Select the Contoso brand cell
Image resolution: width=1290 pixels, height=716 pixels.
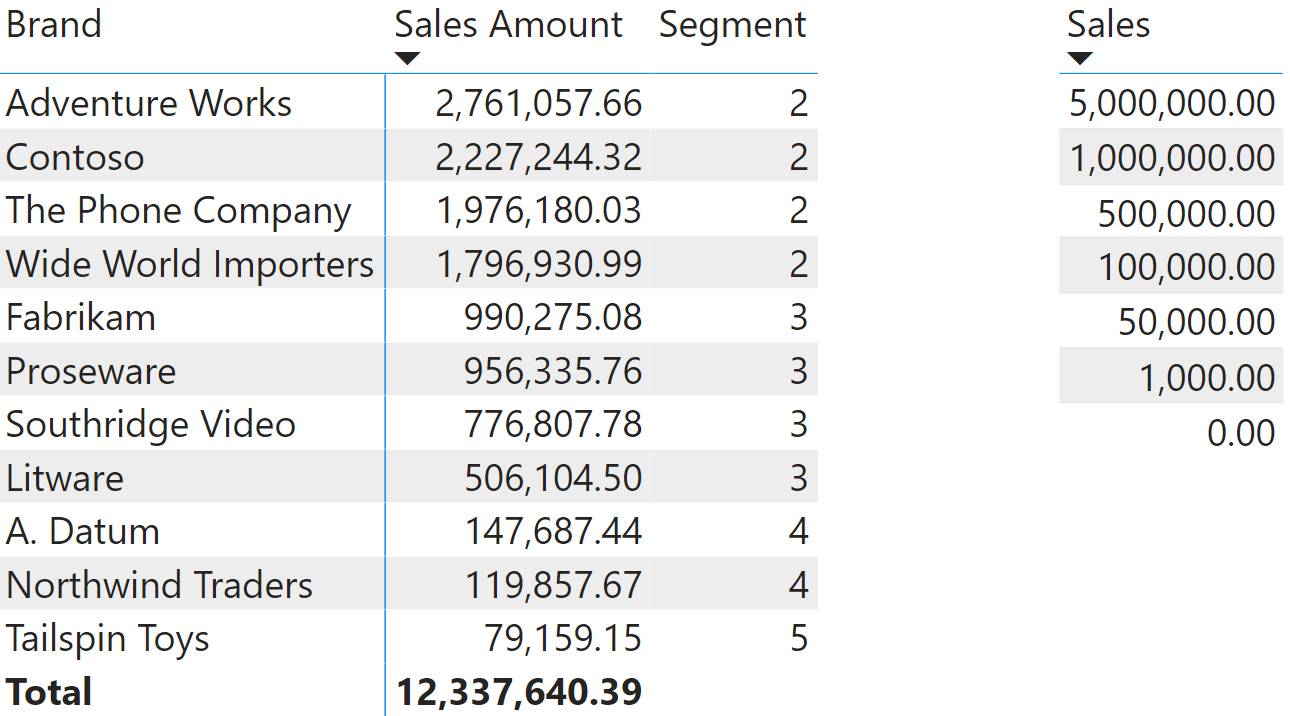(x=75, y=157)
